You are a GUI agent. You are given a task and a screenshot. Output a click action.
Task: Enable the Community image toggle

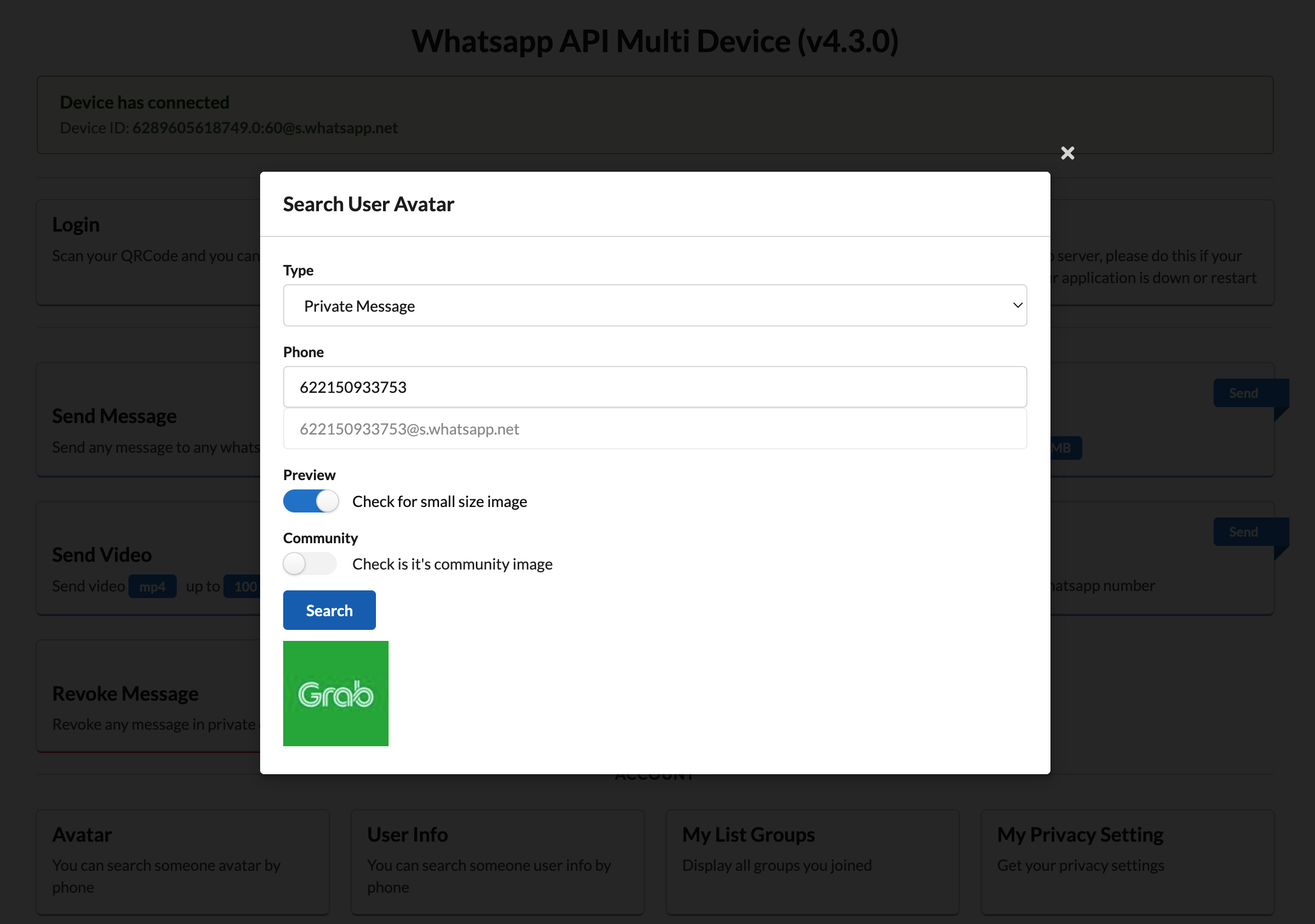coord(310,564)
